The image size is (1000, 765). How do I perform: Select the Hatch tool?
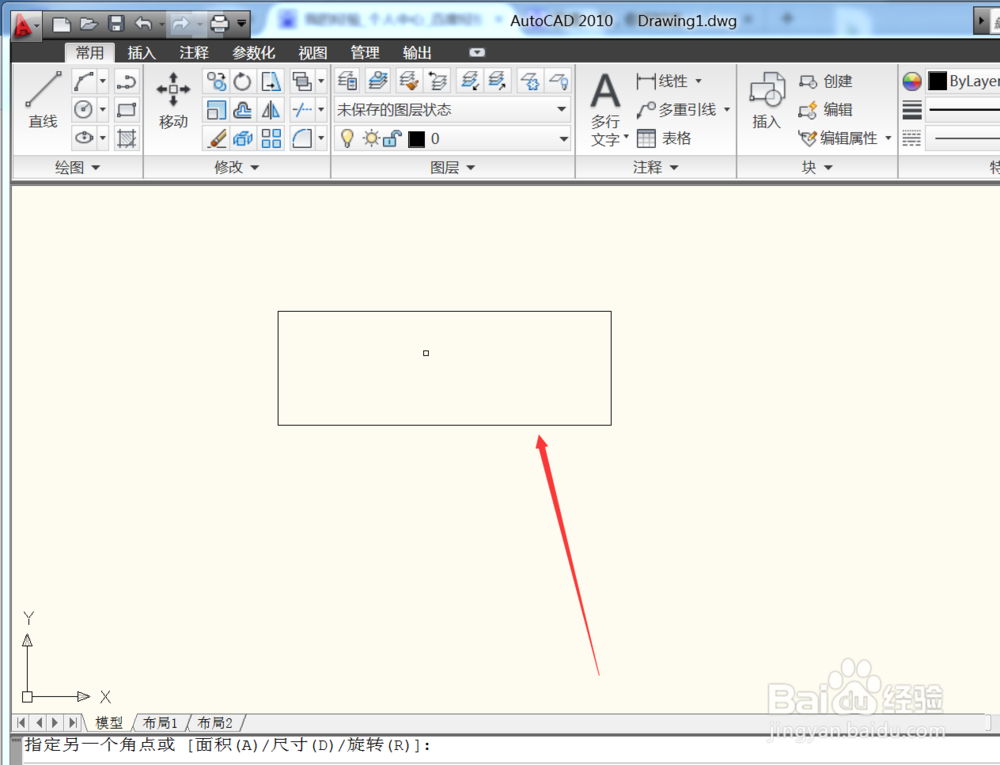(126, 138)
